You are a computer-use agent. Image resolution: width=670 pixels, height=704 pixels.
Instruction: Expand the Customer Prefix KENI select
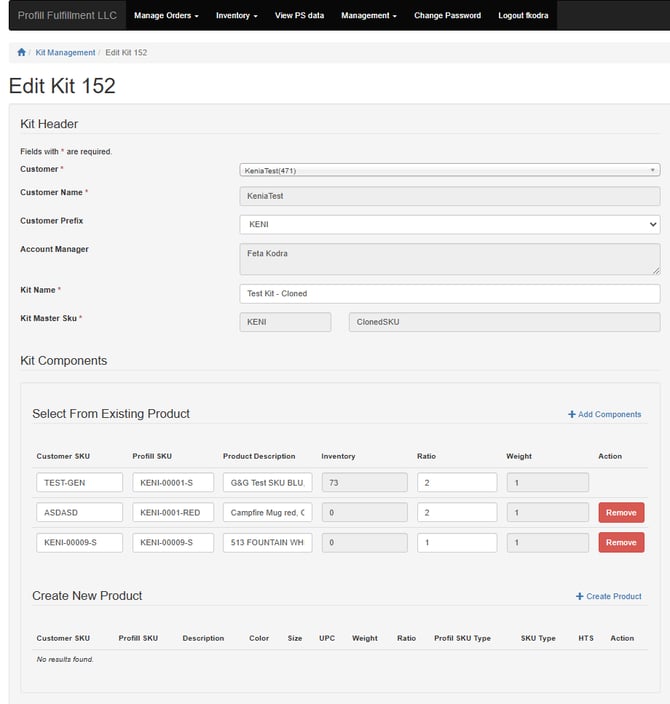click(449, 225)
